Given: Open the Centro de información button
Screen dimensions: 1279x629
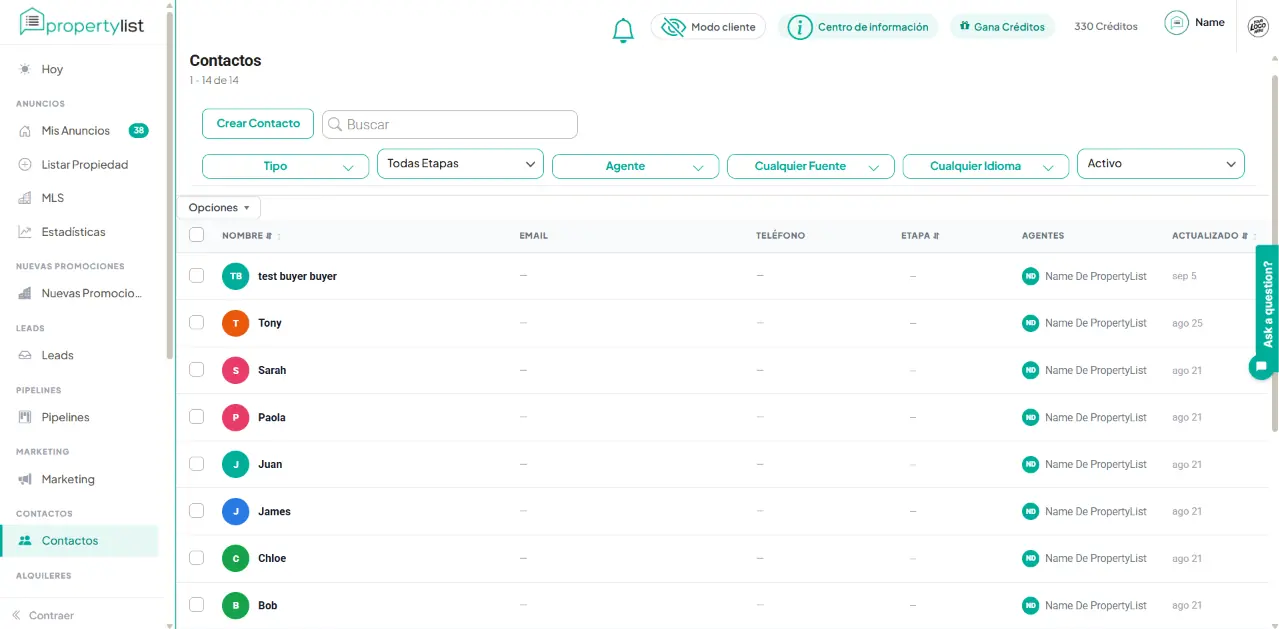Looking at the screenshot, I should pyautogui.click(x=858, y=27).
